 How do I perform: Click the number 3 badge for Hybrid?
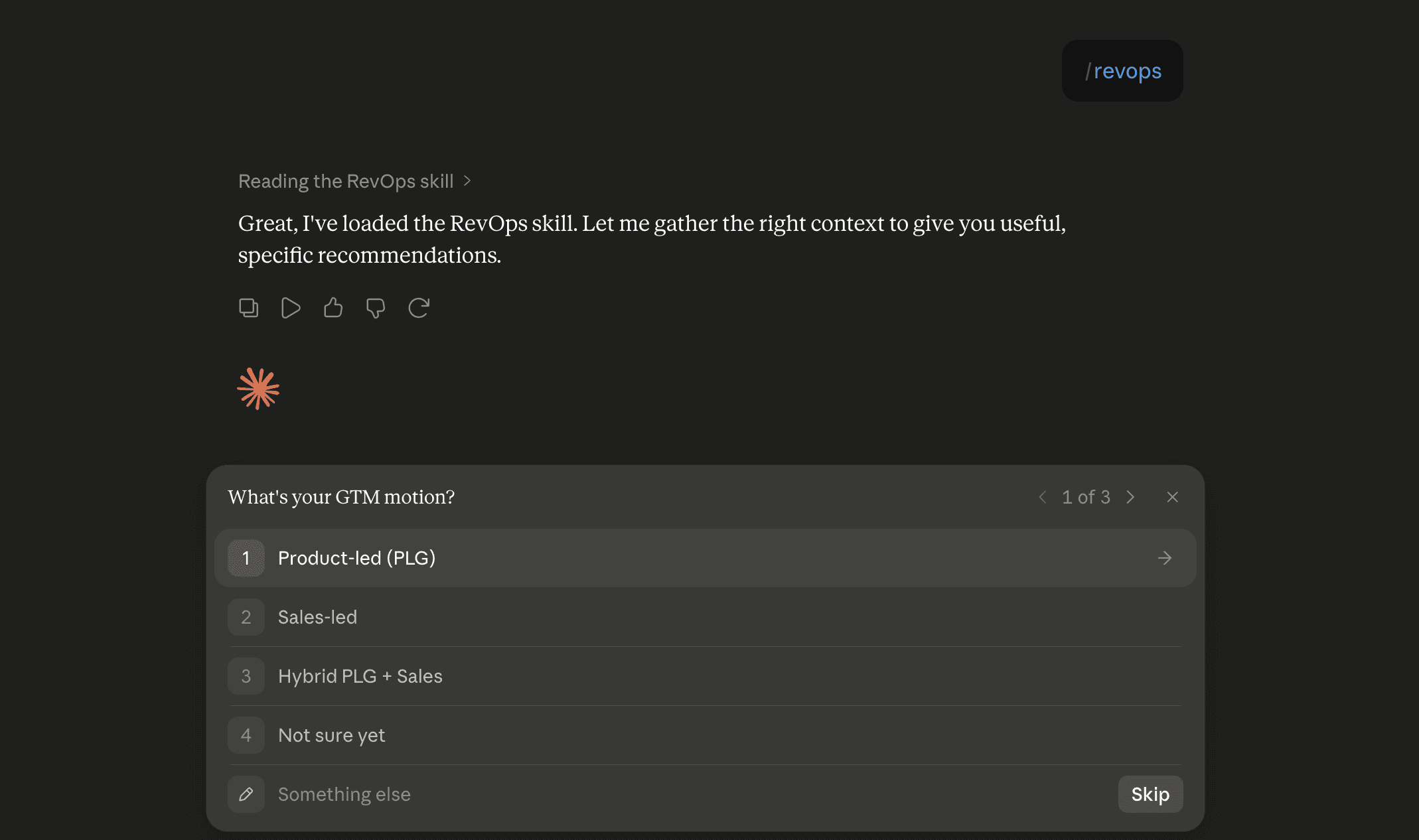pos(246,676)
